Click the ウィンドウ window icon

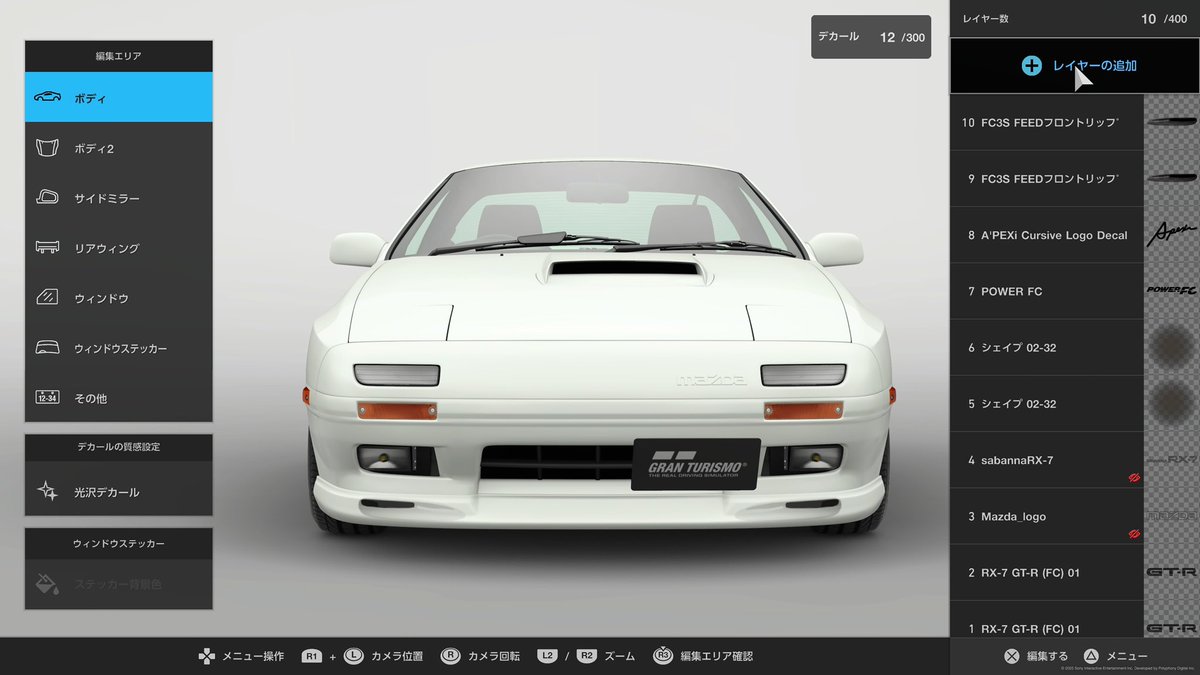[47, 298]
